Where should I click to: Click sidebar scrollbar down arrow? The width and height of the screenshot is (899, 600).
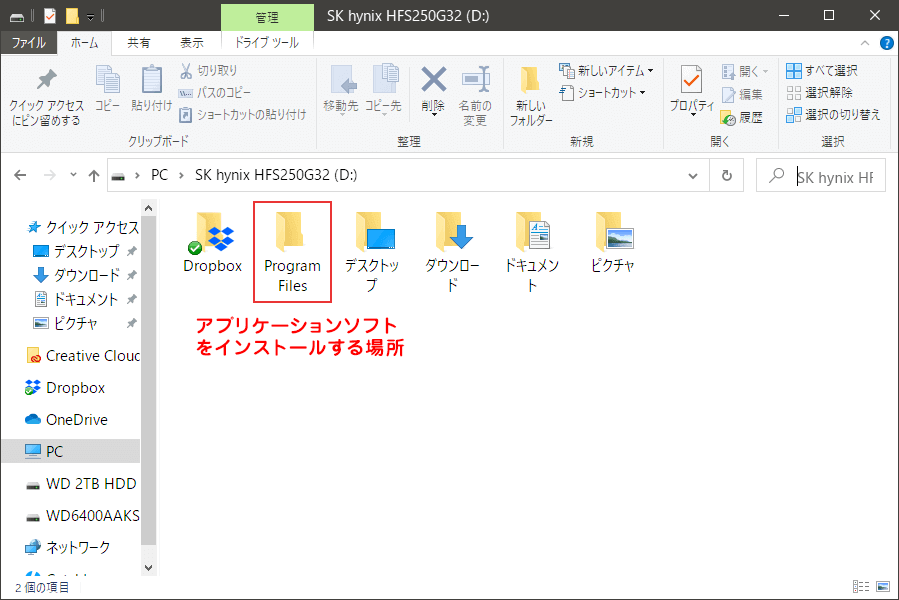click(148, 568)
